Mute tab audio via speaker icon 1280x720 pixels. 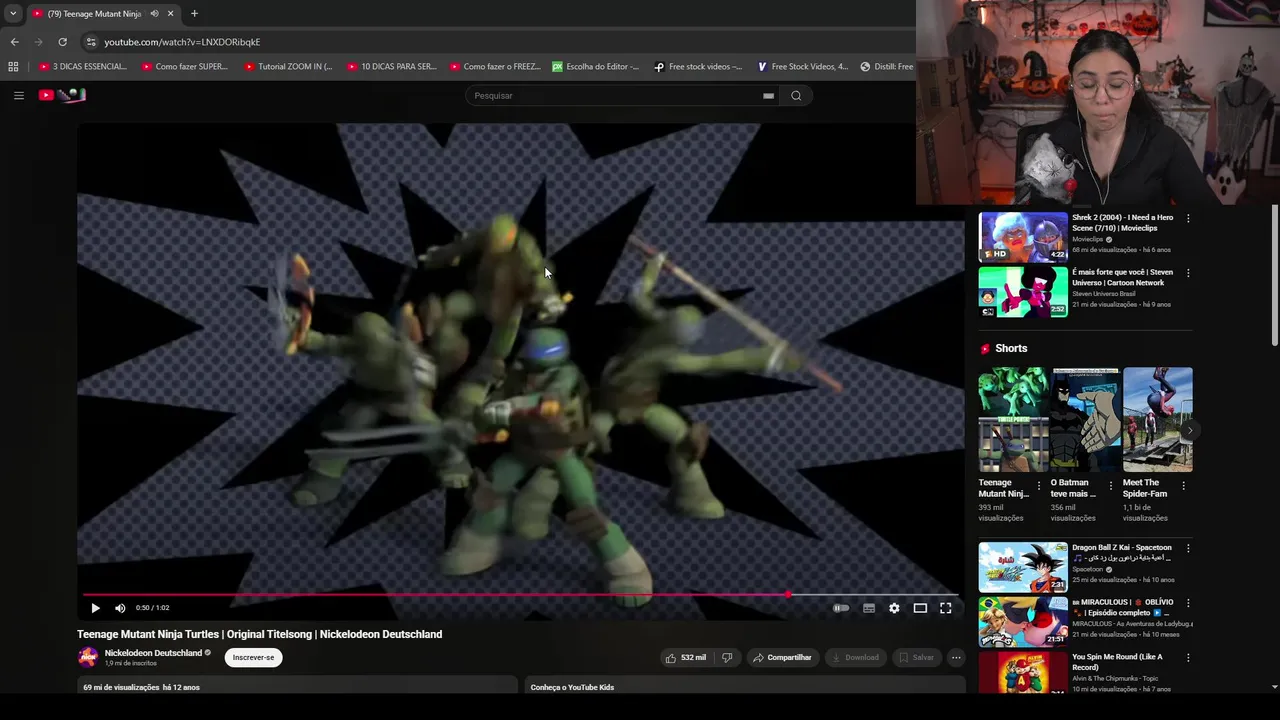(x=154, y=13)
